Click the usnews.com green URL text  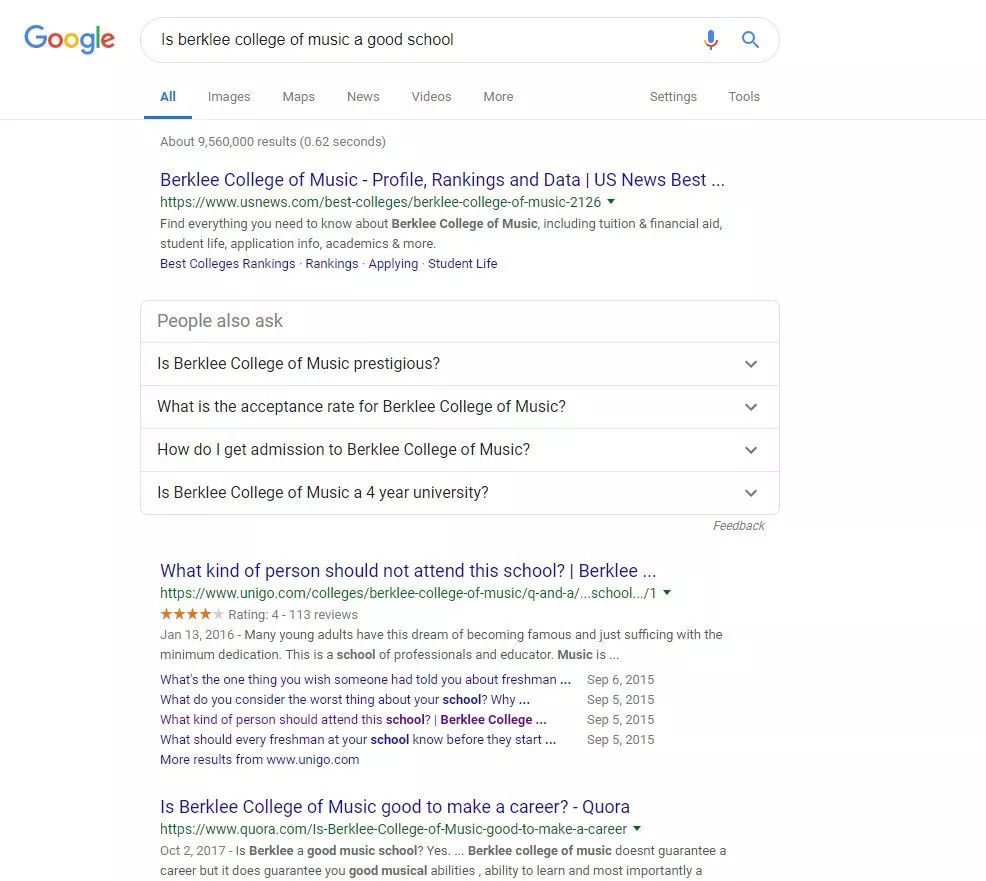(380, 202)
